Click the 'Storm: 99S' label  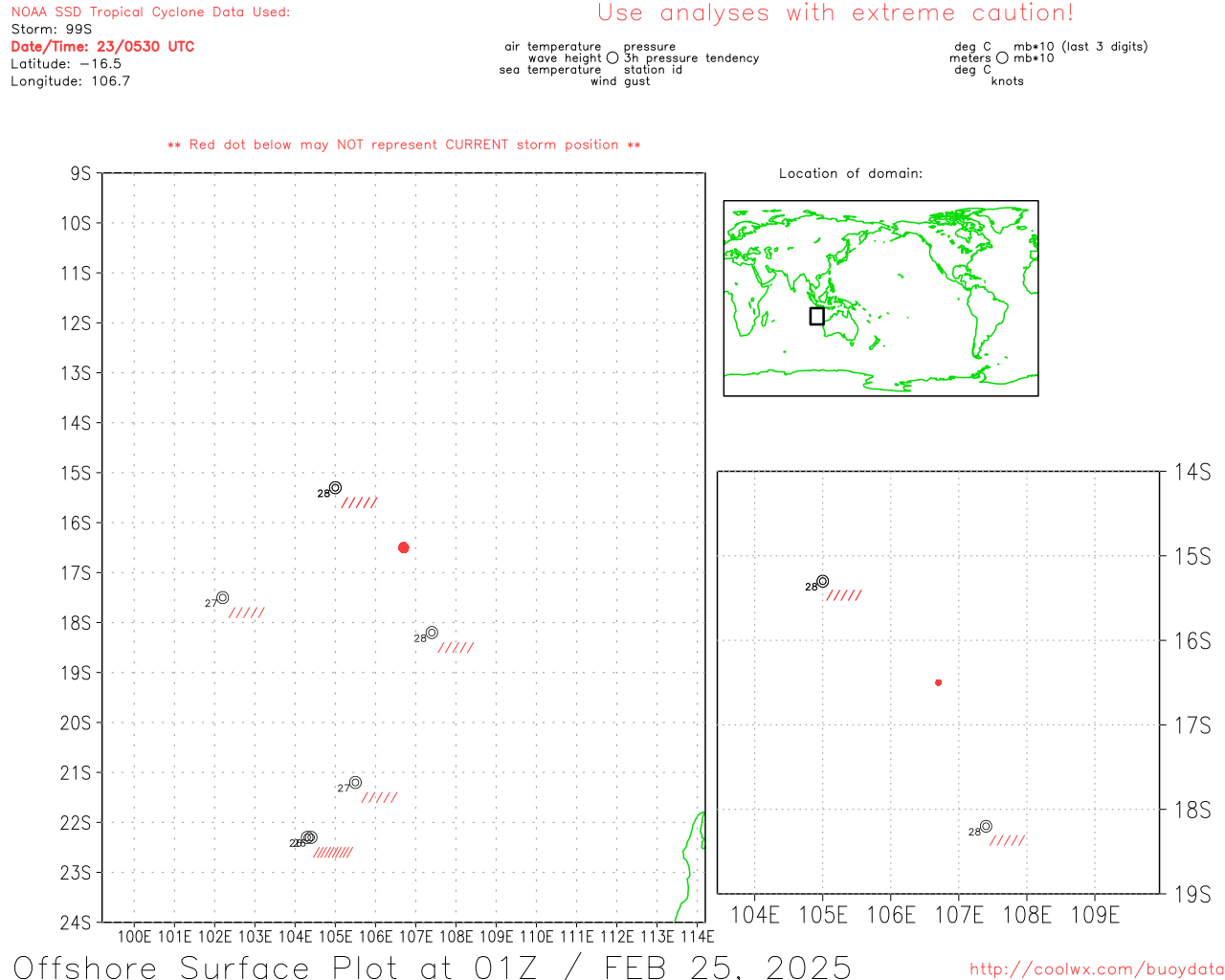[x=51, y=30]
